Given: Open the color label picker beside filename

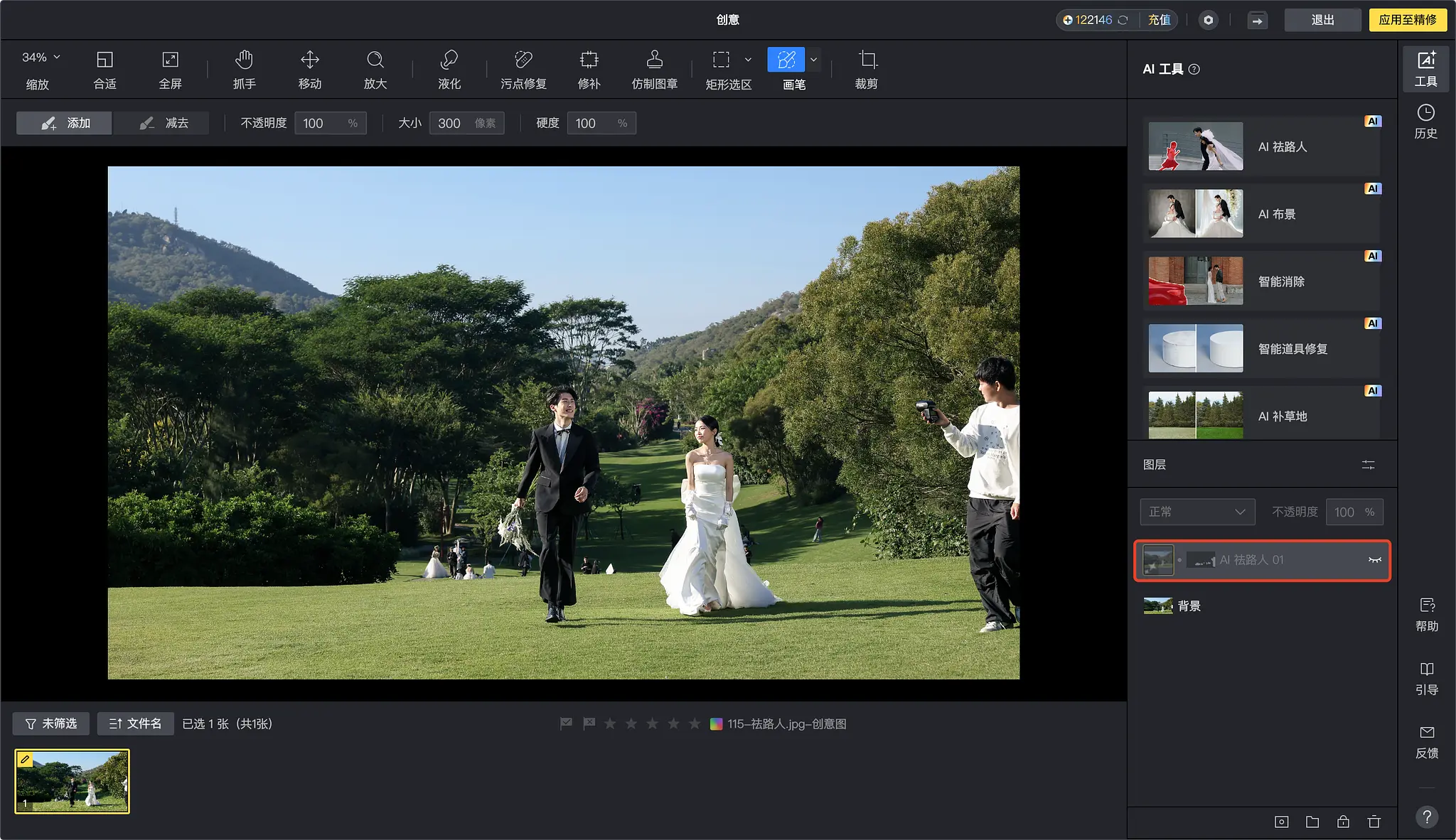Looking at the screenshot, I should tap(716, 723).
